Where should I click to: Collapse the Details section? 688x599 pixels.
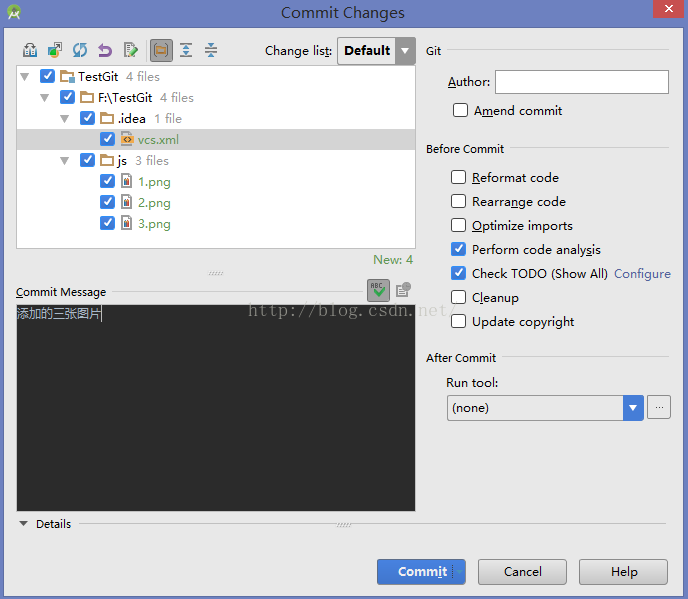coord(24,523)
